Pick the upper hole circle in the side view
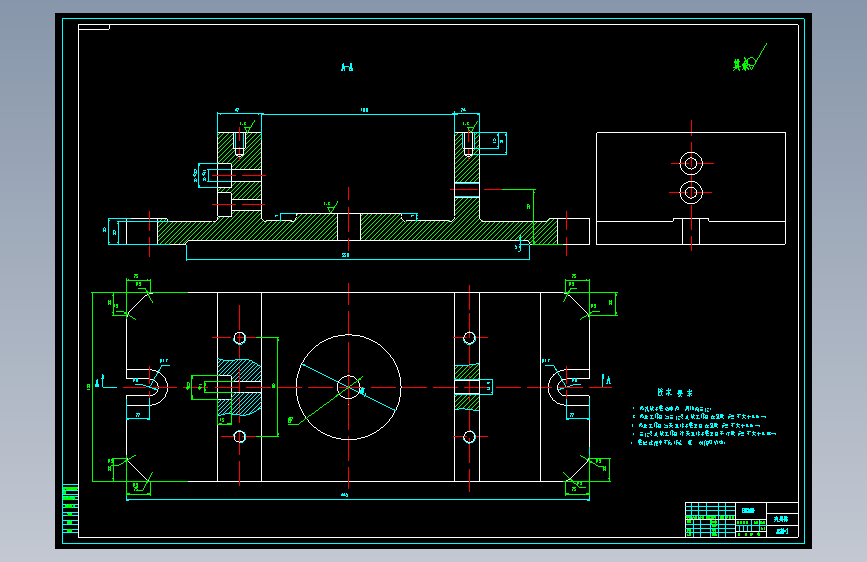867x562 pixels. pos(691,163)
